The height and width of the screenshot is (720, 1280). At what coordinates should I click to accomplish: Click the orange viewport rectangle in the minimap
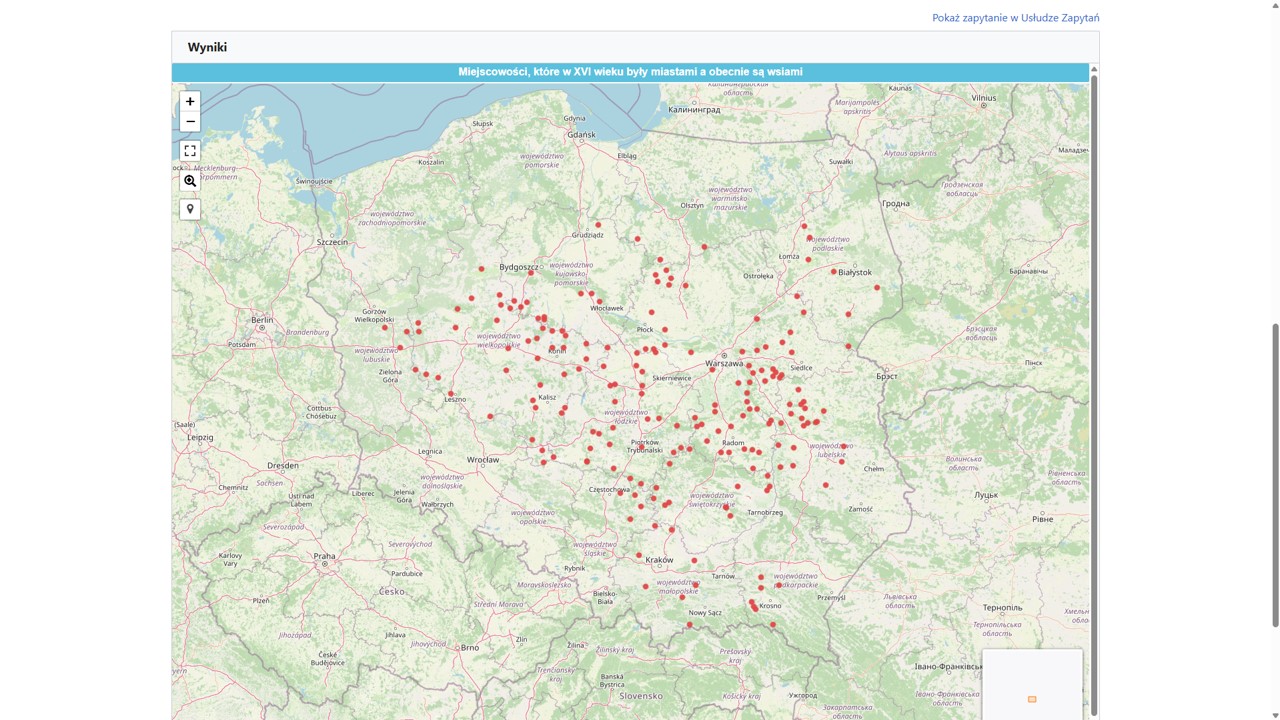point(1032,699)
